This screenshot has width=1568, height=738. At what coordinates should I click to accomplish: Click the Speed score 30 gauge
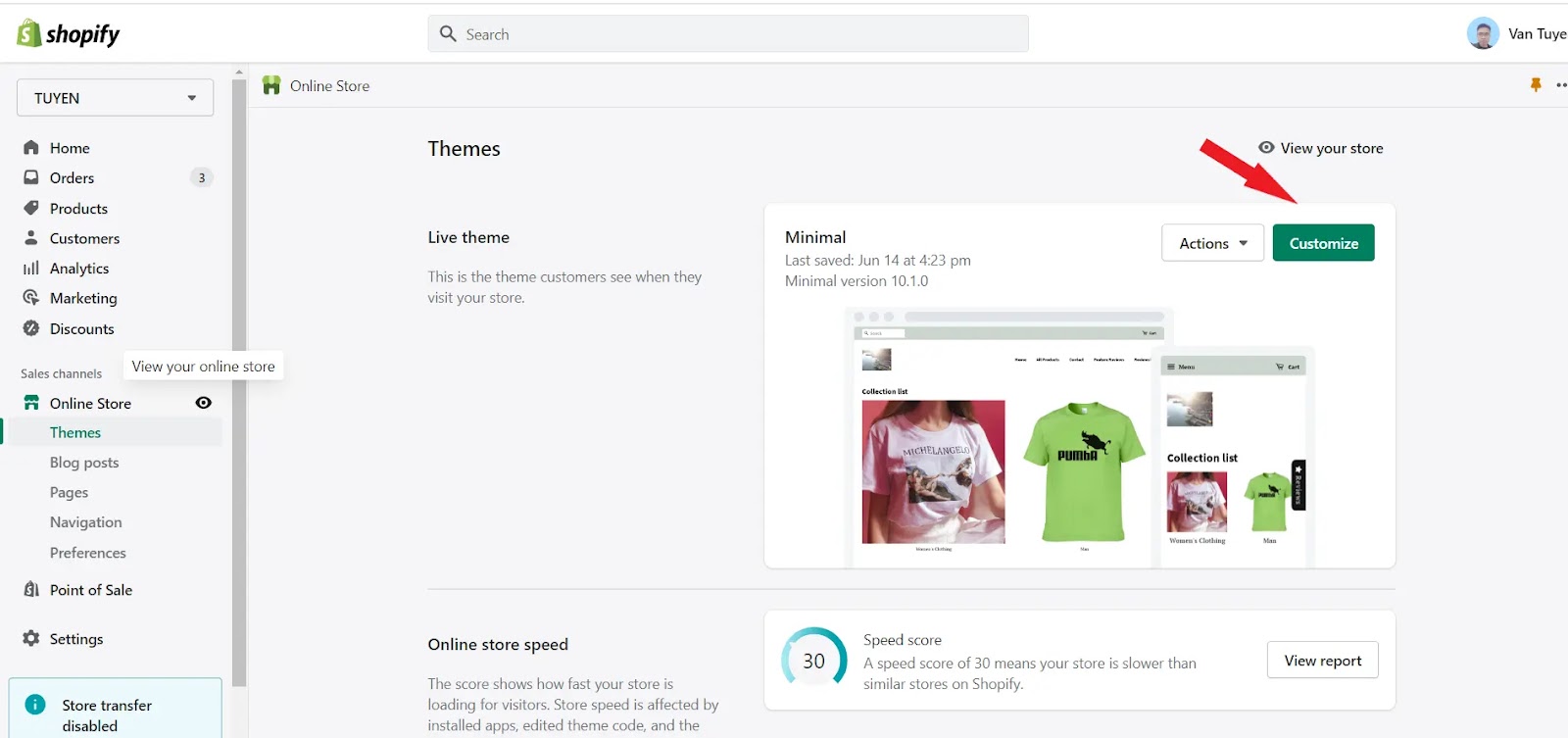coord(813,660)
